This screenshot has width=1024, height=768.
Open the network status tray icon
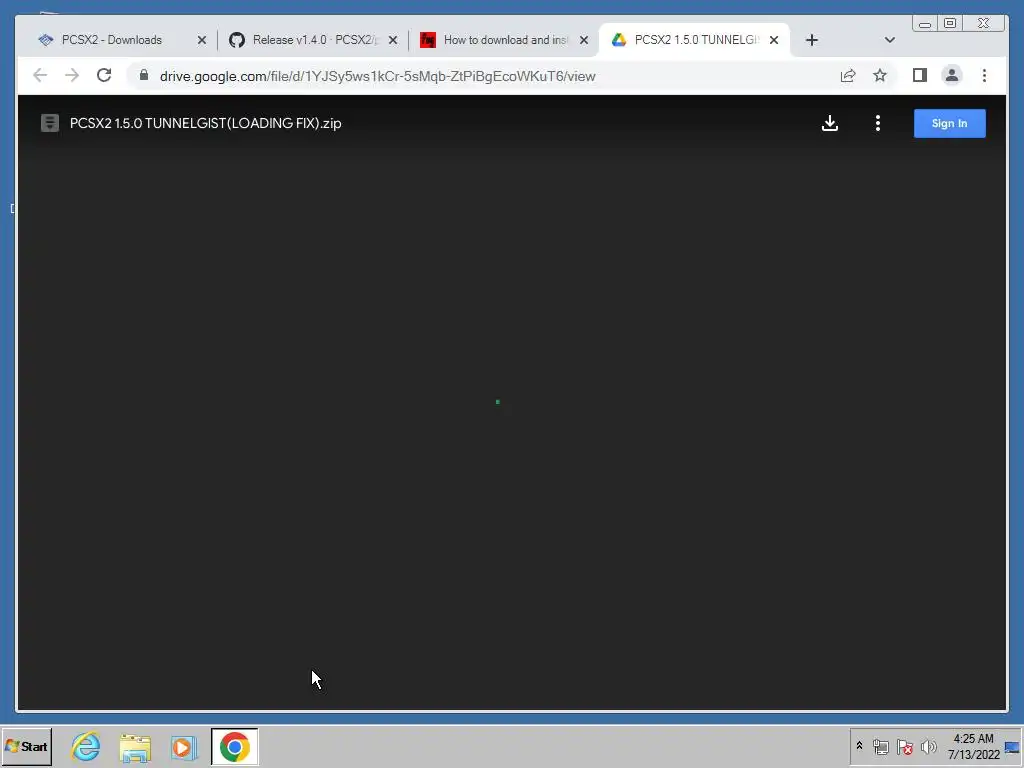(880, 746)
